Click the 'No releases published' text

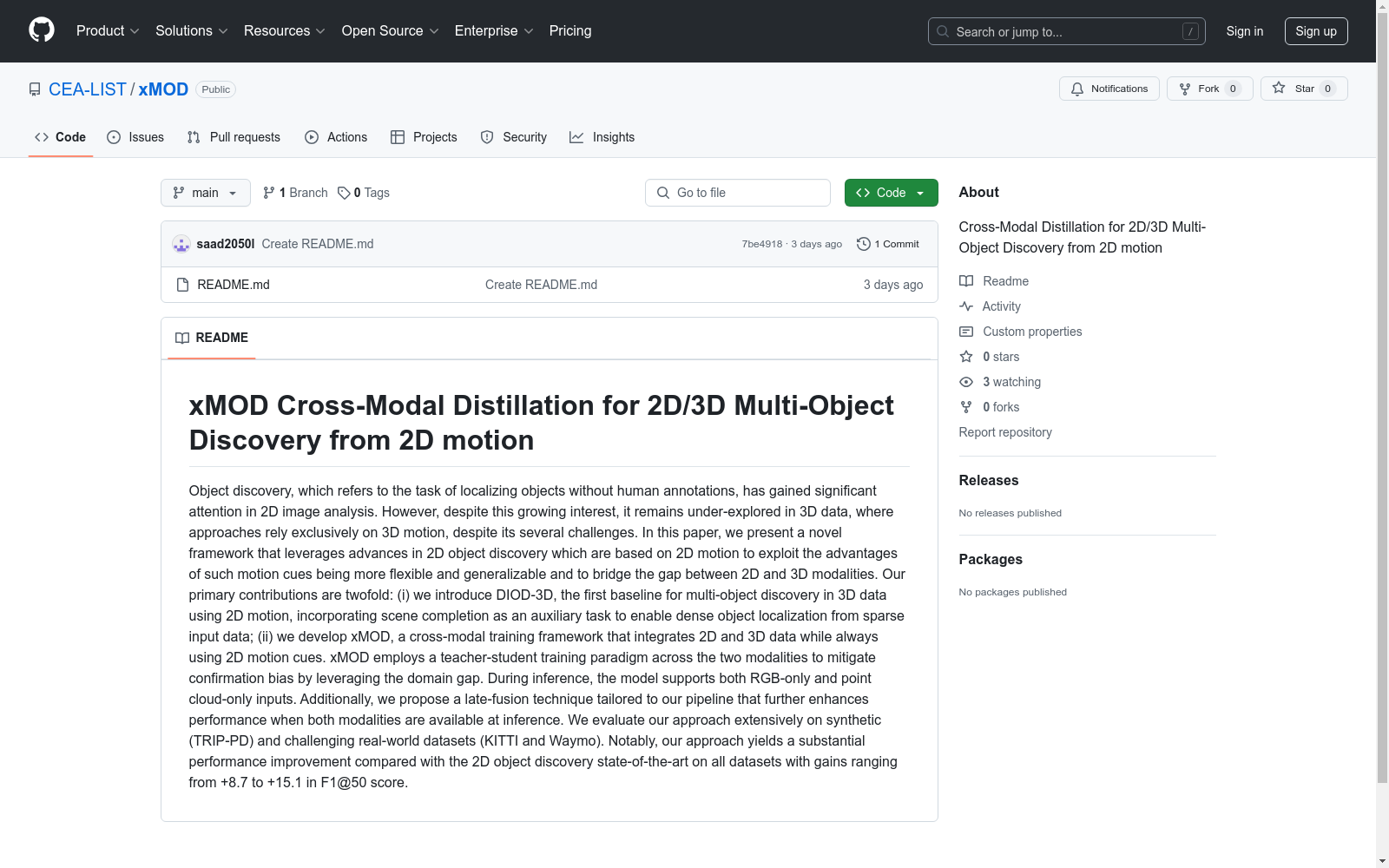[1010, 513]
